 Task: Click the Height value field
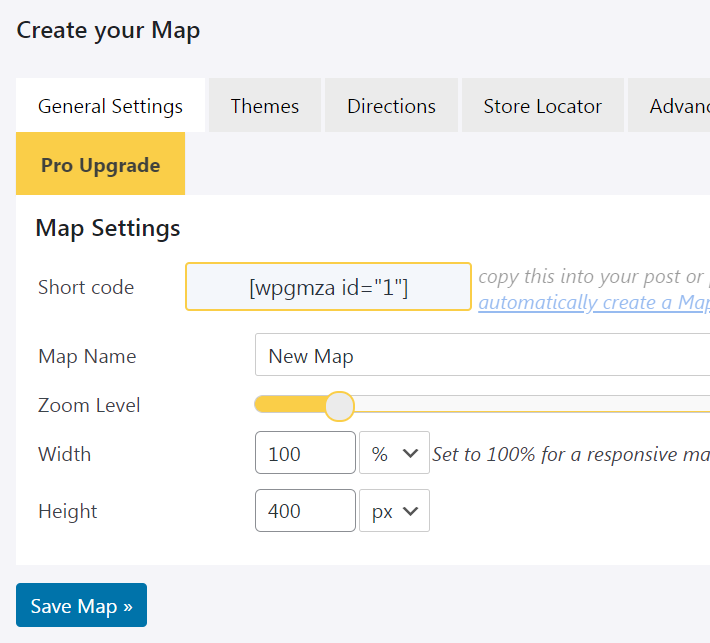305,510
